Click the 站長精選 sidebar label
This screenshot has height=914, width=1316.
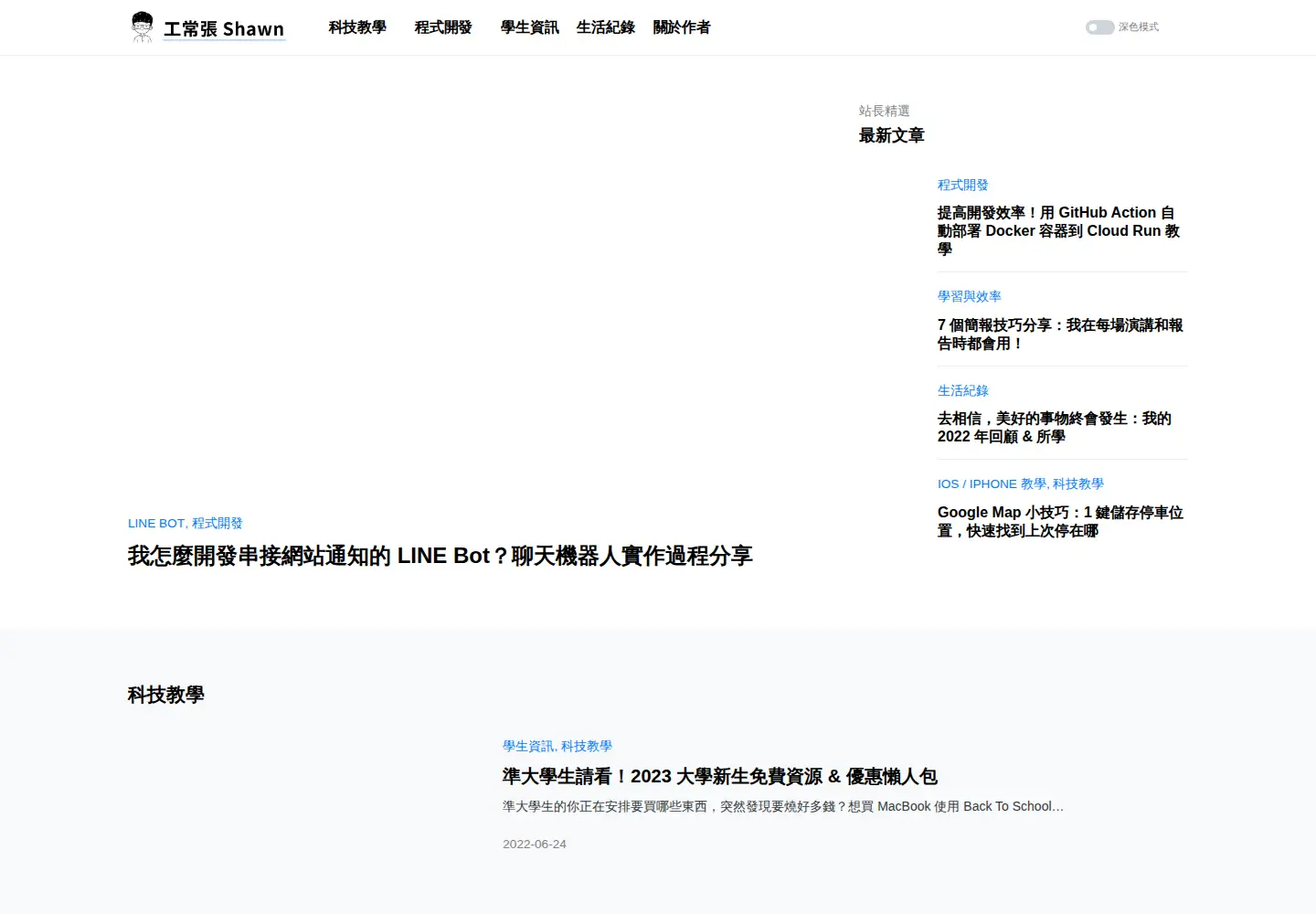pyautogui.click(x=884, y=111)
